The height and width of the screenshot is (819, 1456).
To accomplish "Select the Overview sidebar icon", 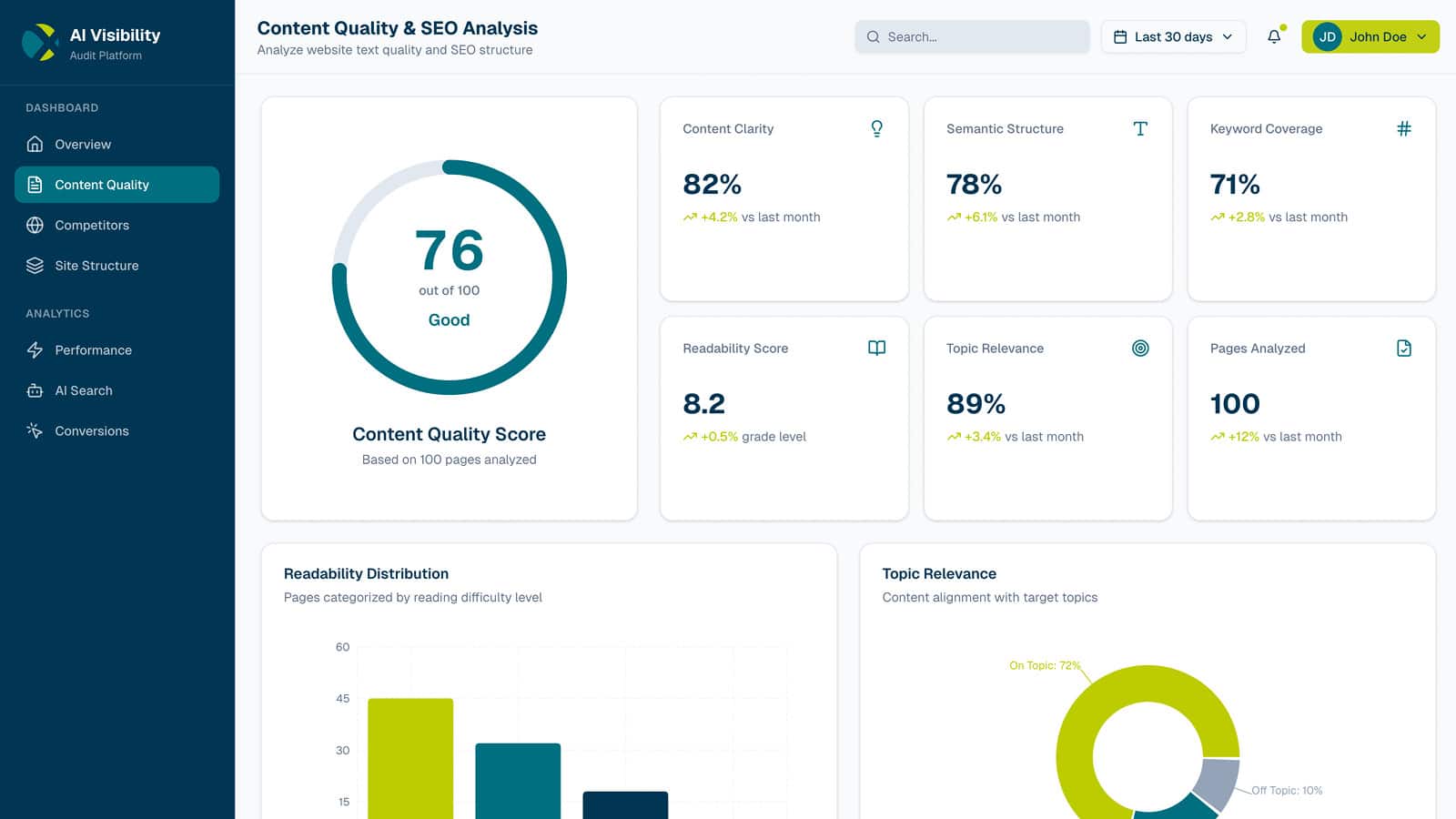I will point(35,144).
